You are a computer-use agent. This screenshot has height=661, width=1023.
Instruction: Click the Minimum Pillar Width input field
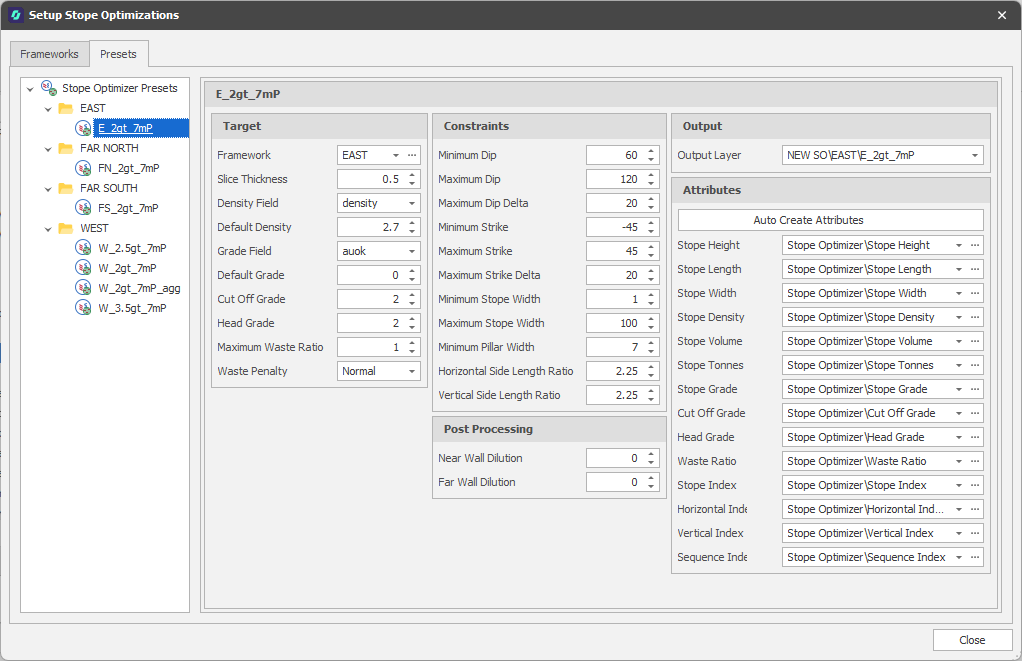coord(614,347)
